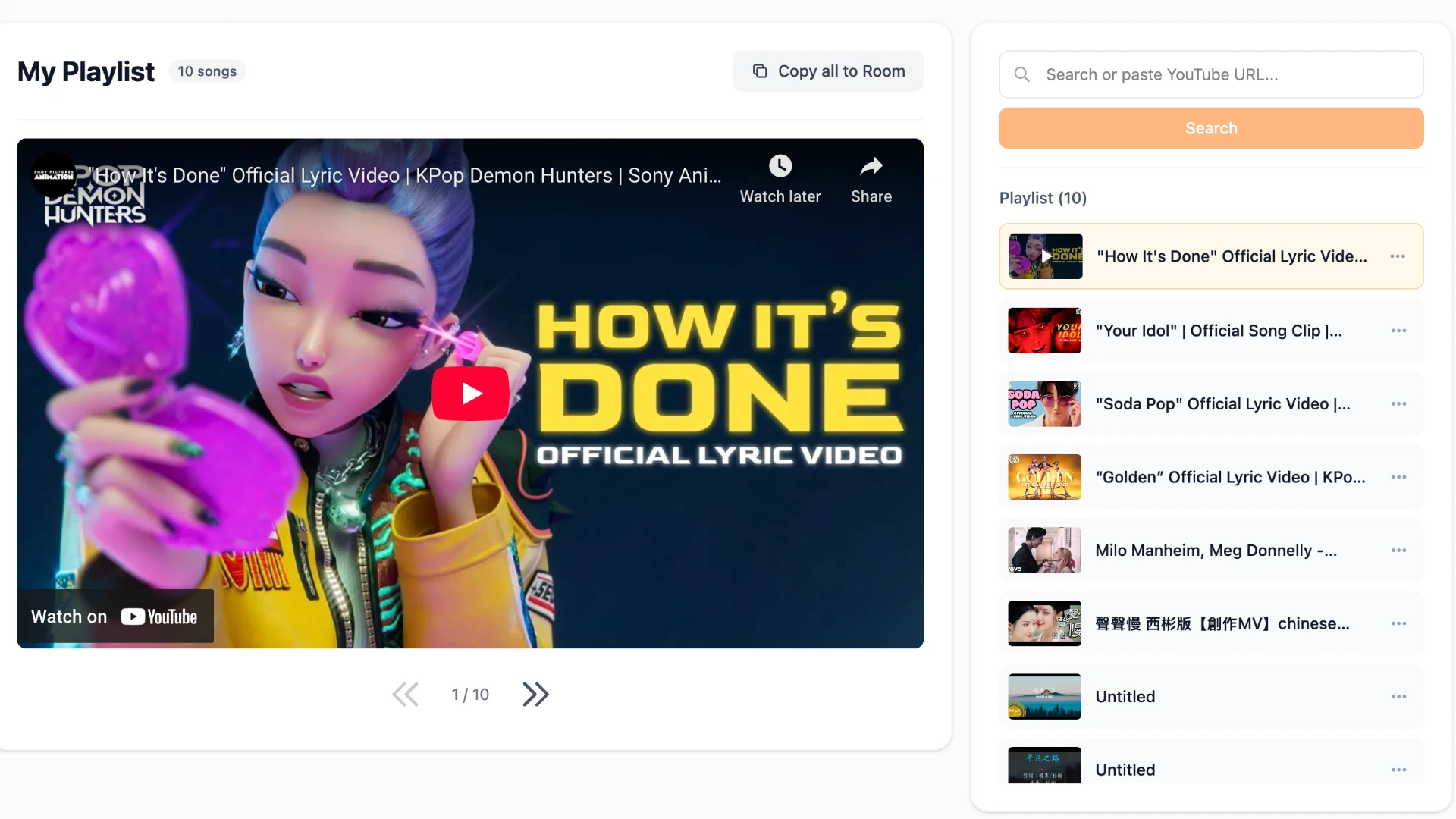Select "Golden" Official Lyric Video item
The width and height of the screenshot is (1456, 819).
pos(1229,477)
